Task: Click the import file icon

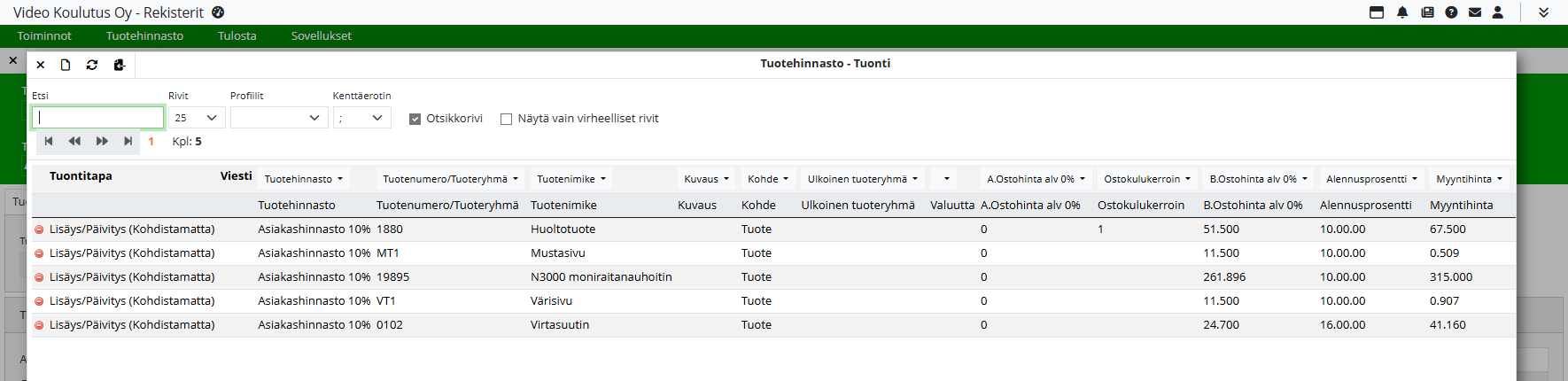Action: (120, 65)
